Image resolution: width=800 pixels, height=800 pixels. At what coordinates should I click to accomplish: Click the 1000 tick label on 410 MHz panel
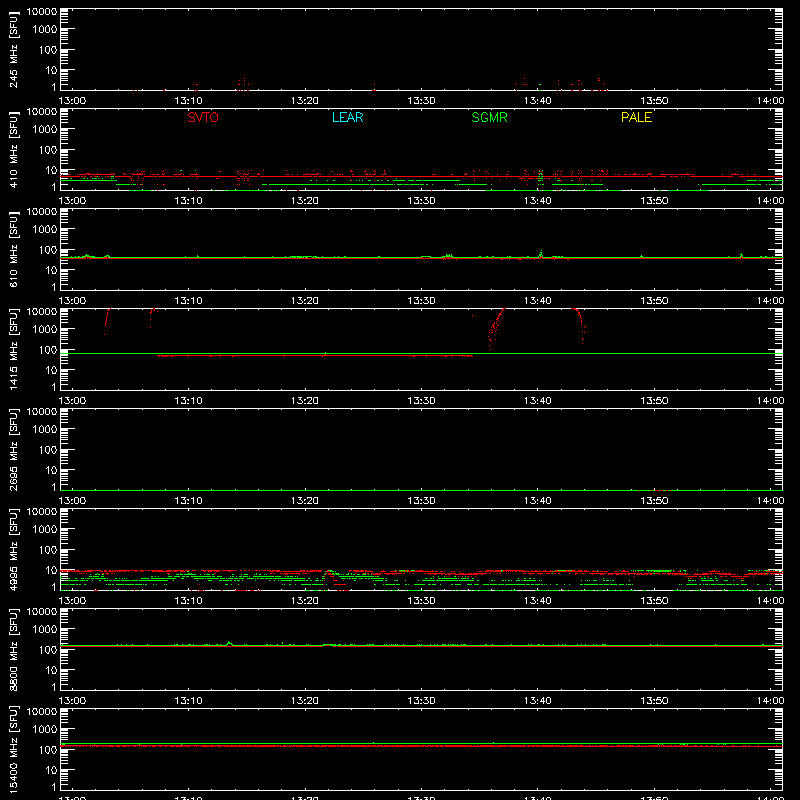(45, 130)
